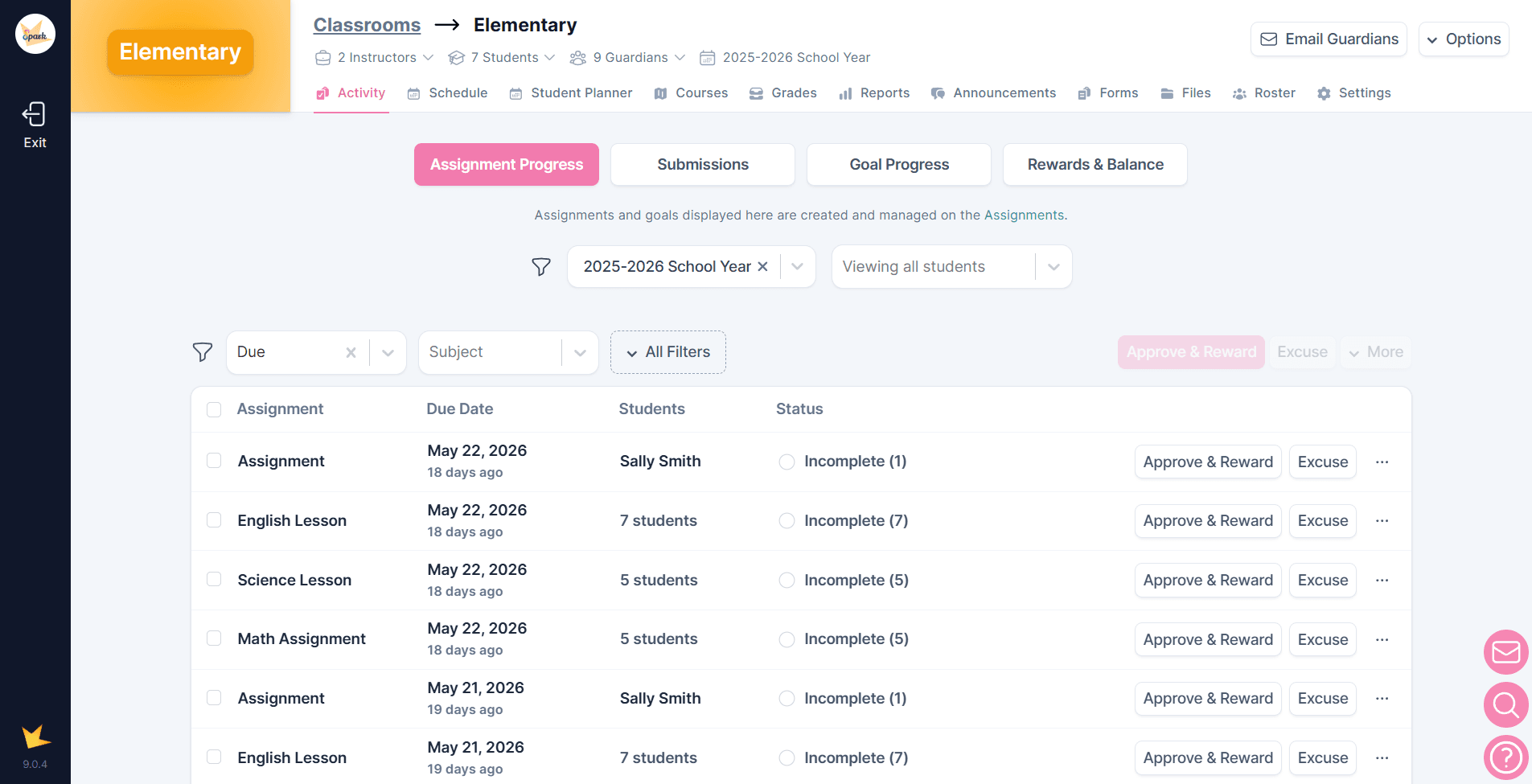This screenshot has height=784, width=1532.
Task: Switch to the Courses tab
Action: [x=691, y=93]
